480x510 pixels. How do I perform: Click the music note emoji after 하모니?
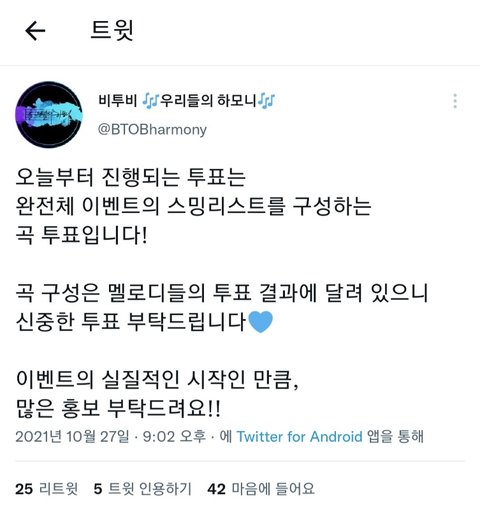click(x=267, y=101)
